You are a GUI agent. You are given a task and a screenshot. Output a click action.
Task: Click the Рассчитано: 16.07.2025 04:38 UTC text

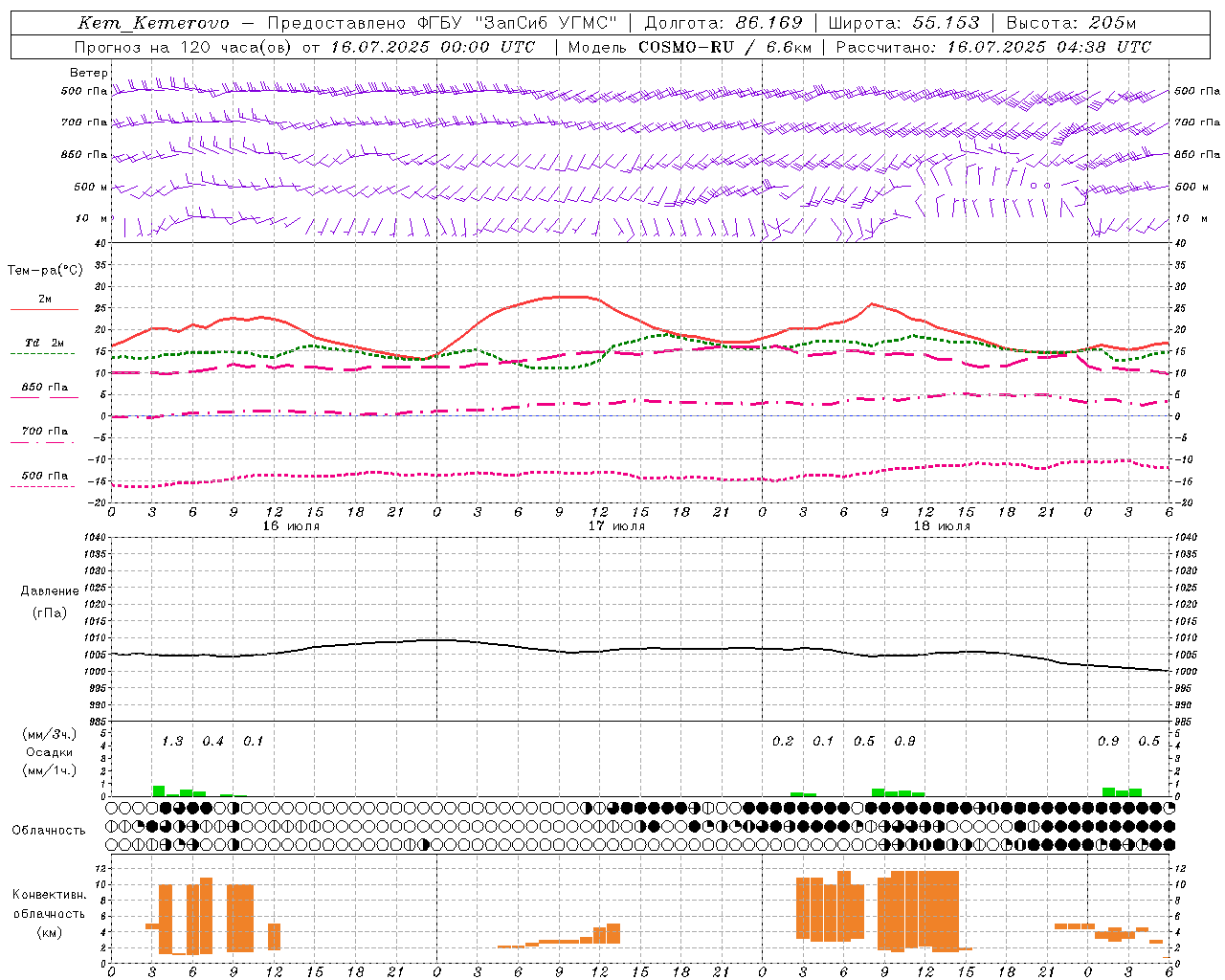993,47
